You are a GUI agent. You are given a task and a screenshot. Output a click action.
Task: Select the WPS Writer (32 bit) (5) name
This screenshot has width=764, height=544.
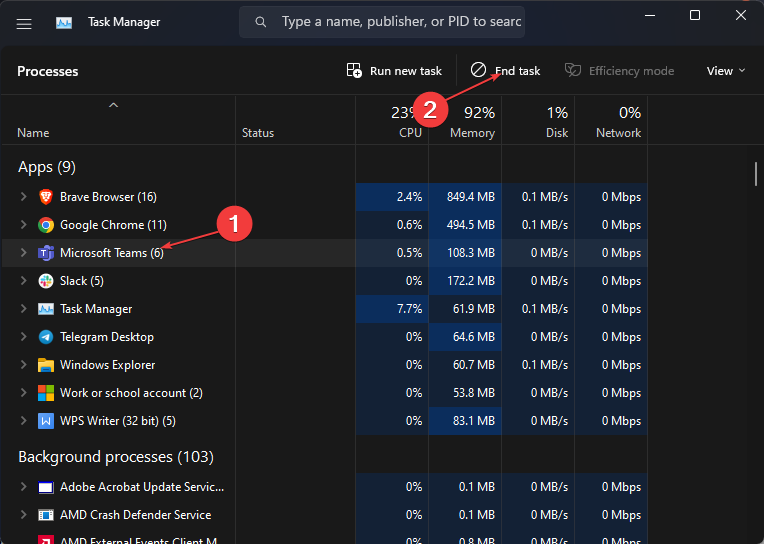(117, 421)
